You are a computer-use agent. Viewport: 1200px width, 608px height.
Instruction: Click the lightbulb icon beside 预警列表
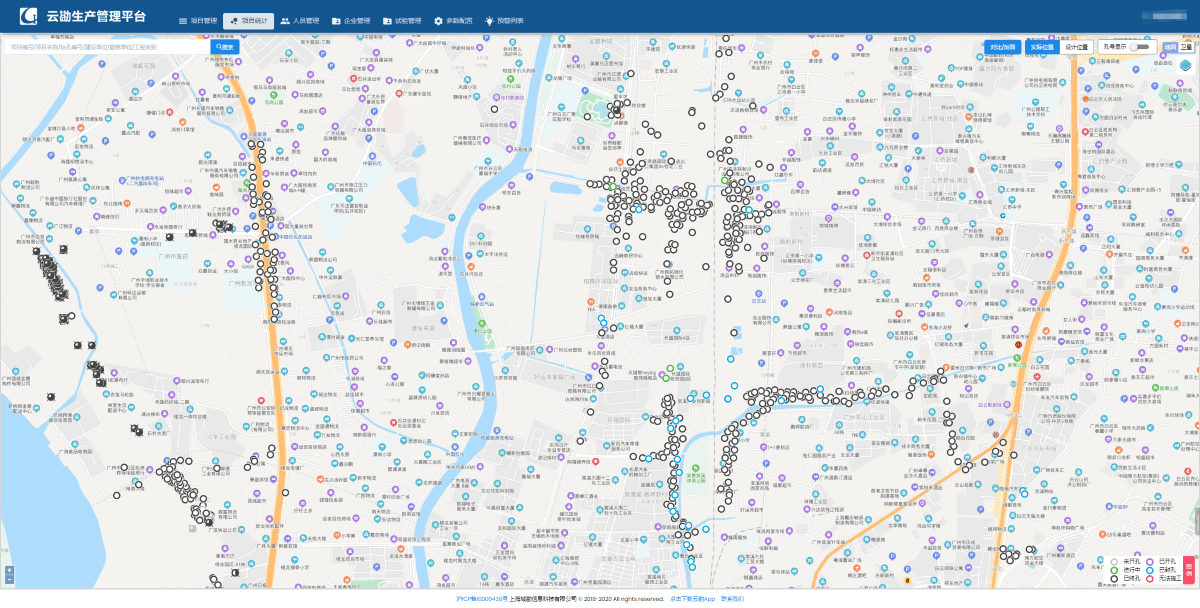pyautogui.click(x=489, y=20)
